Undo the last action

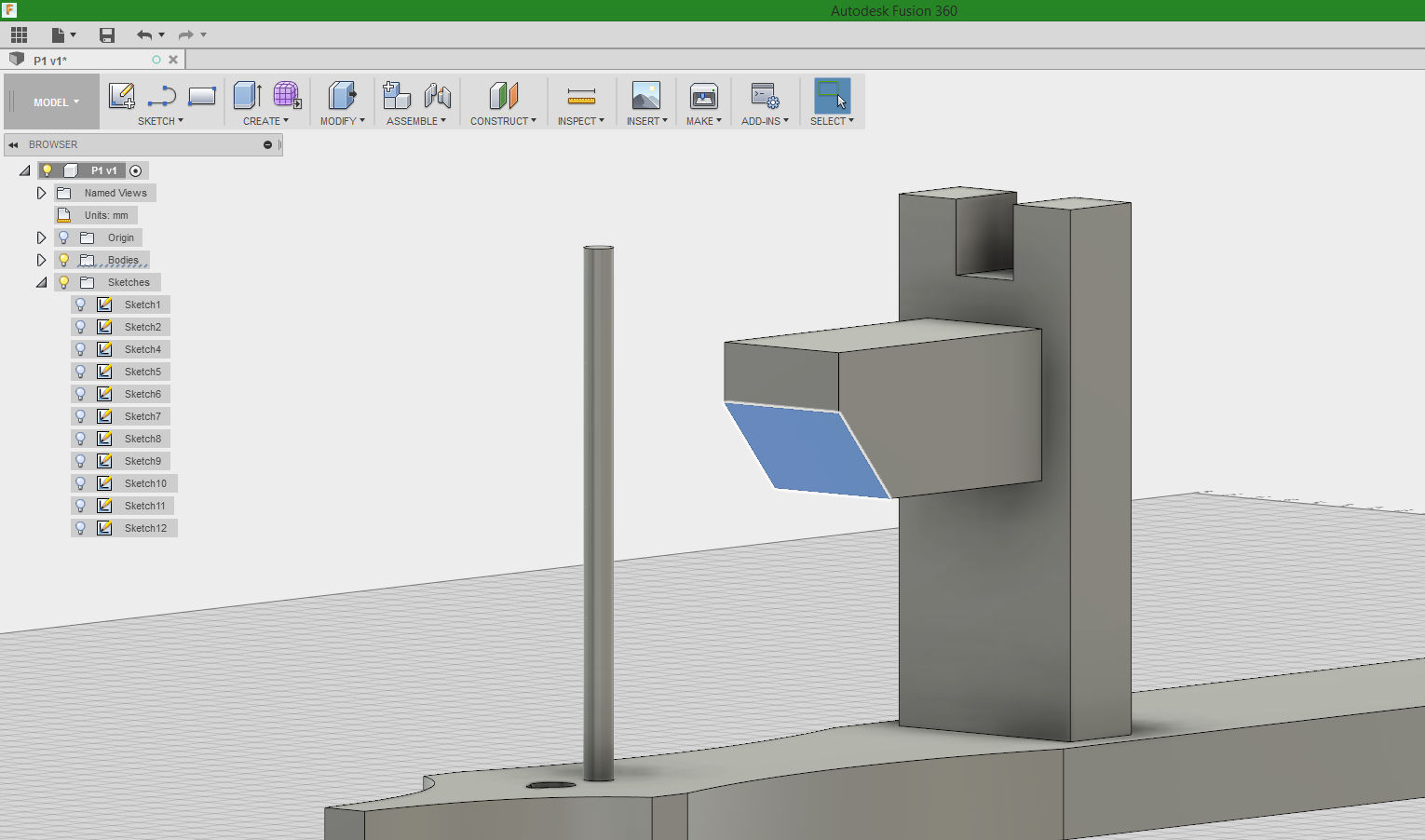[144, 35]
